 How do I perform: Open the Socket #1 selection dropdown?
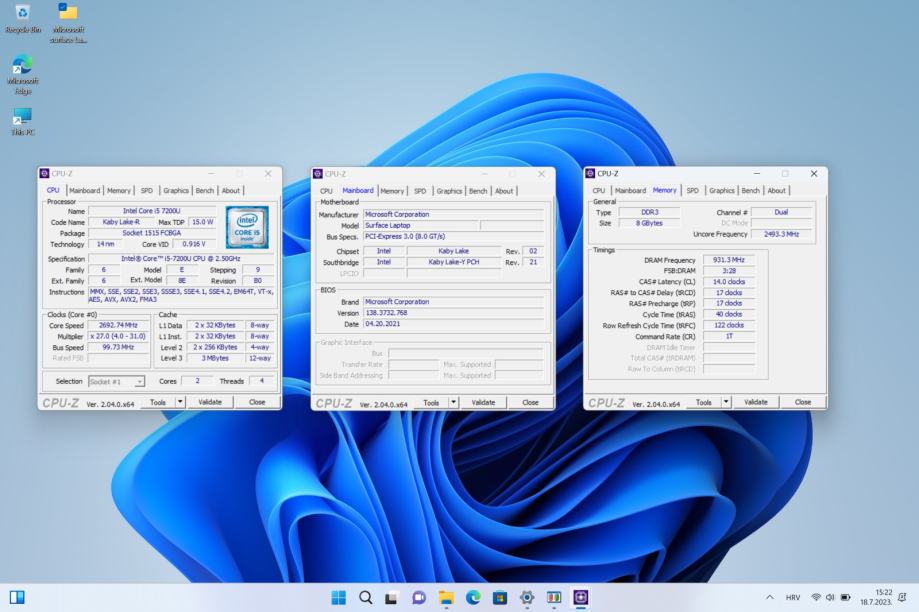click(x=117, y=381)
